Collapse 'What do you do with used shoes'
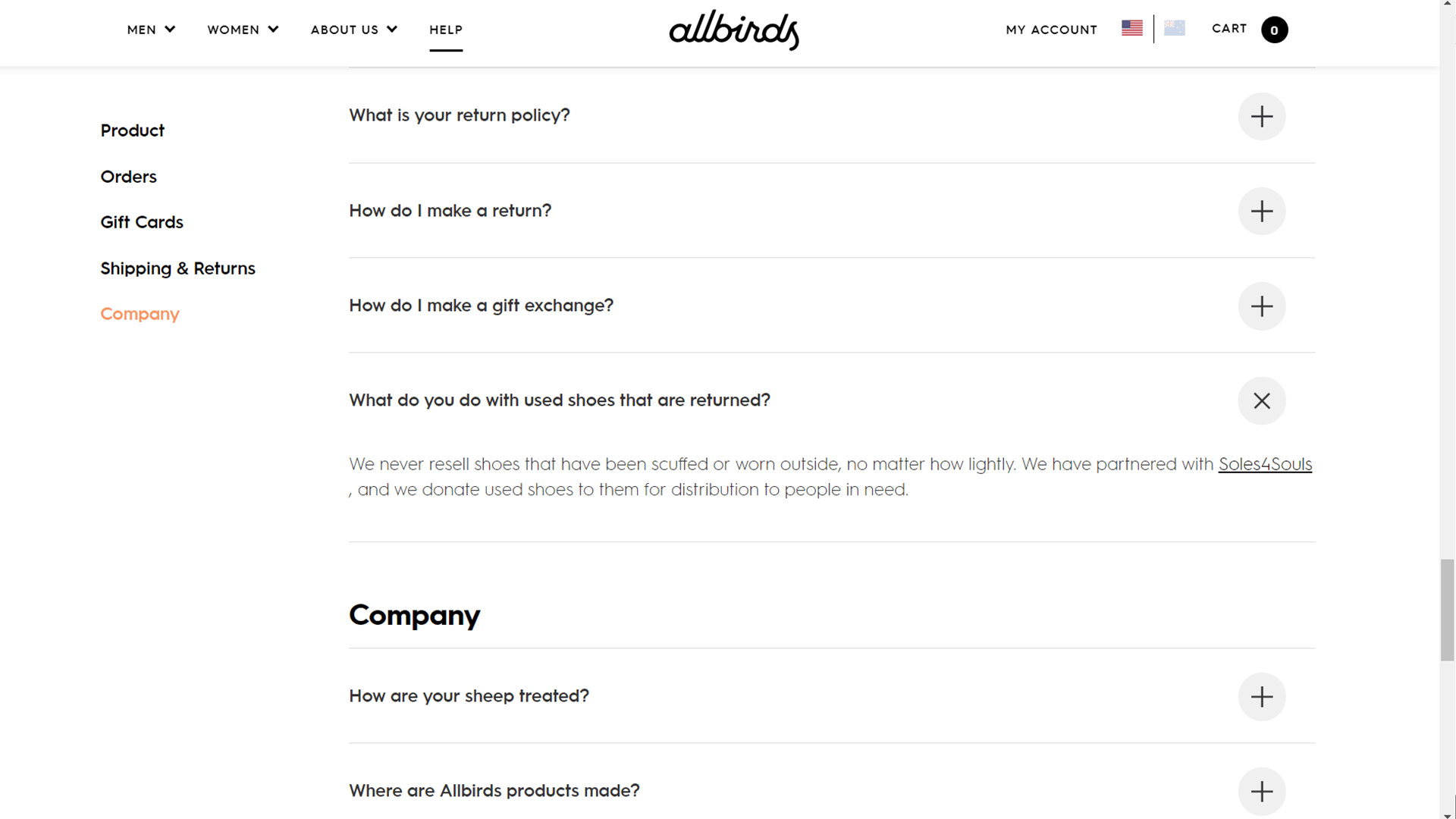The image size is (1456, 819). [x=1261, y=400]
